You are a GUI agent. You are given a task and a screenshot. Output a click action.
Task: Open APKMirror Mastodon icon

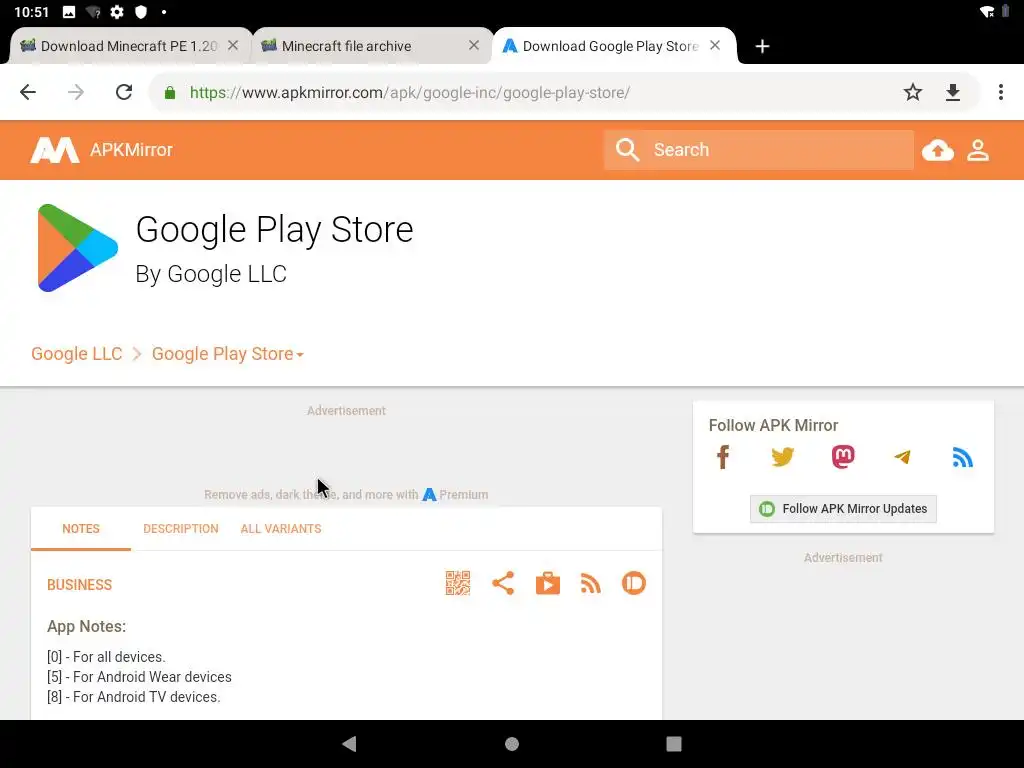842,456
